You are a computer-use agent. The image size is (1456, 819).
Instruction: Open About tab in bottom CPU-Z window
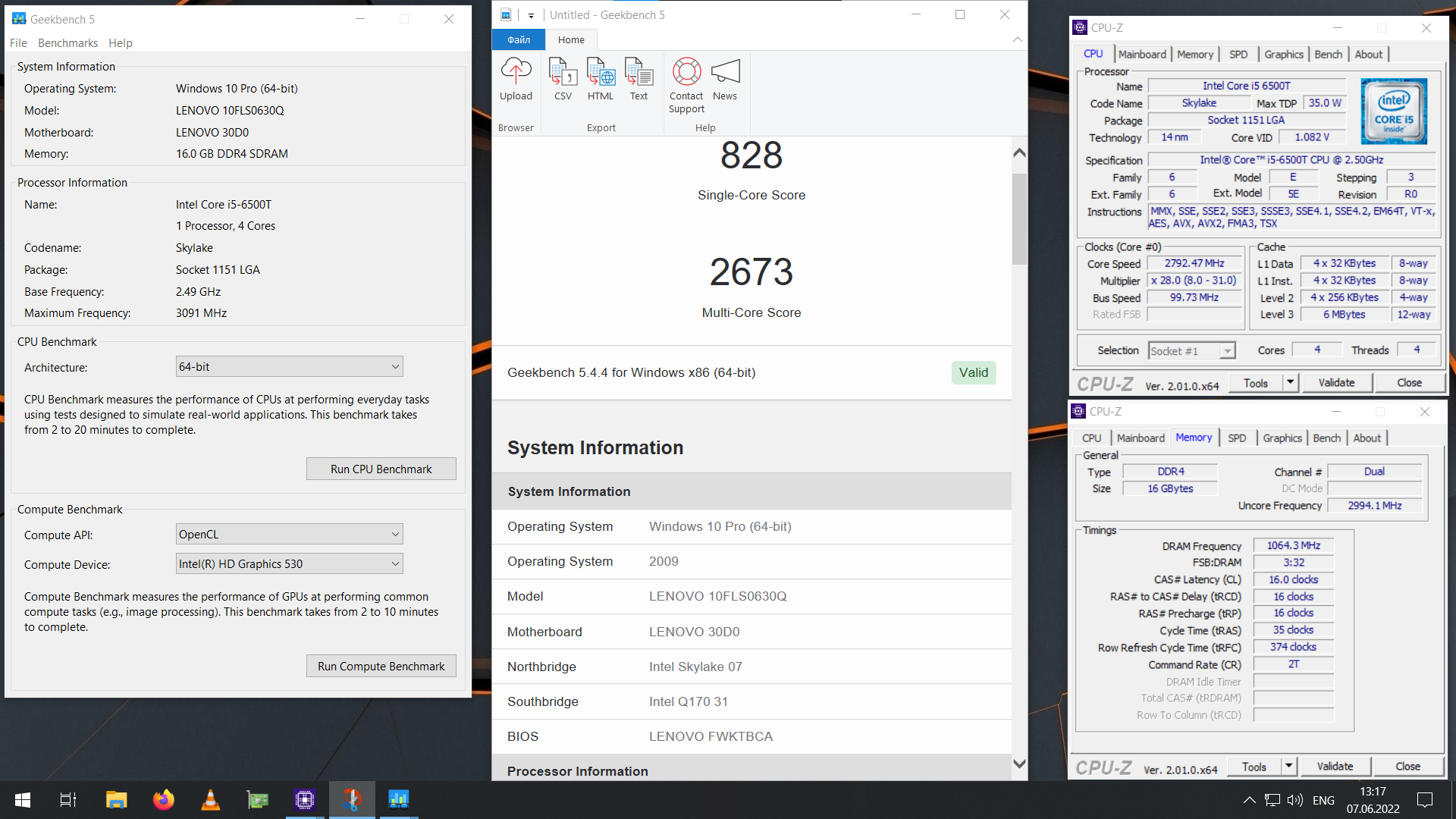1367,438
